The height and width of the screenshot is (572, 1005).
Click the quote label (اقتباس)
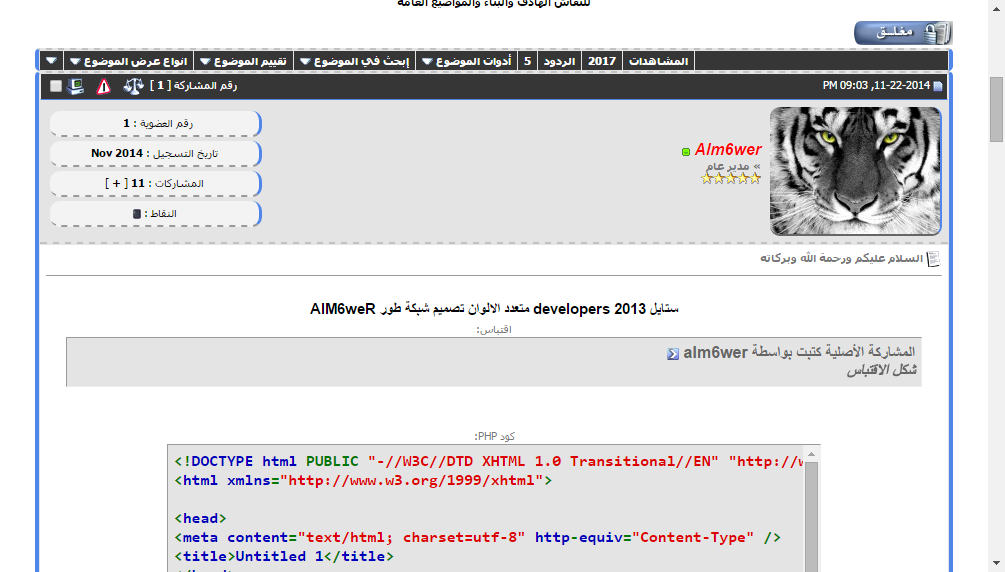[494, 330]
